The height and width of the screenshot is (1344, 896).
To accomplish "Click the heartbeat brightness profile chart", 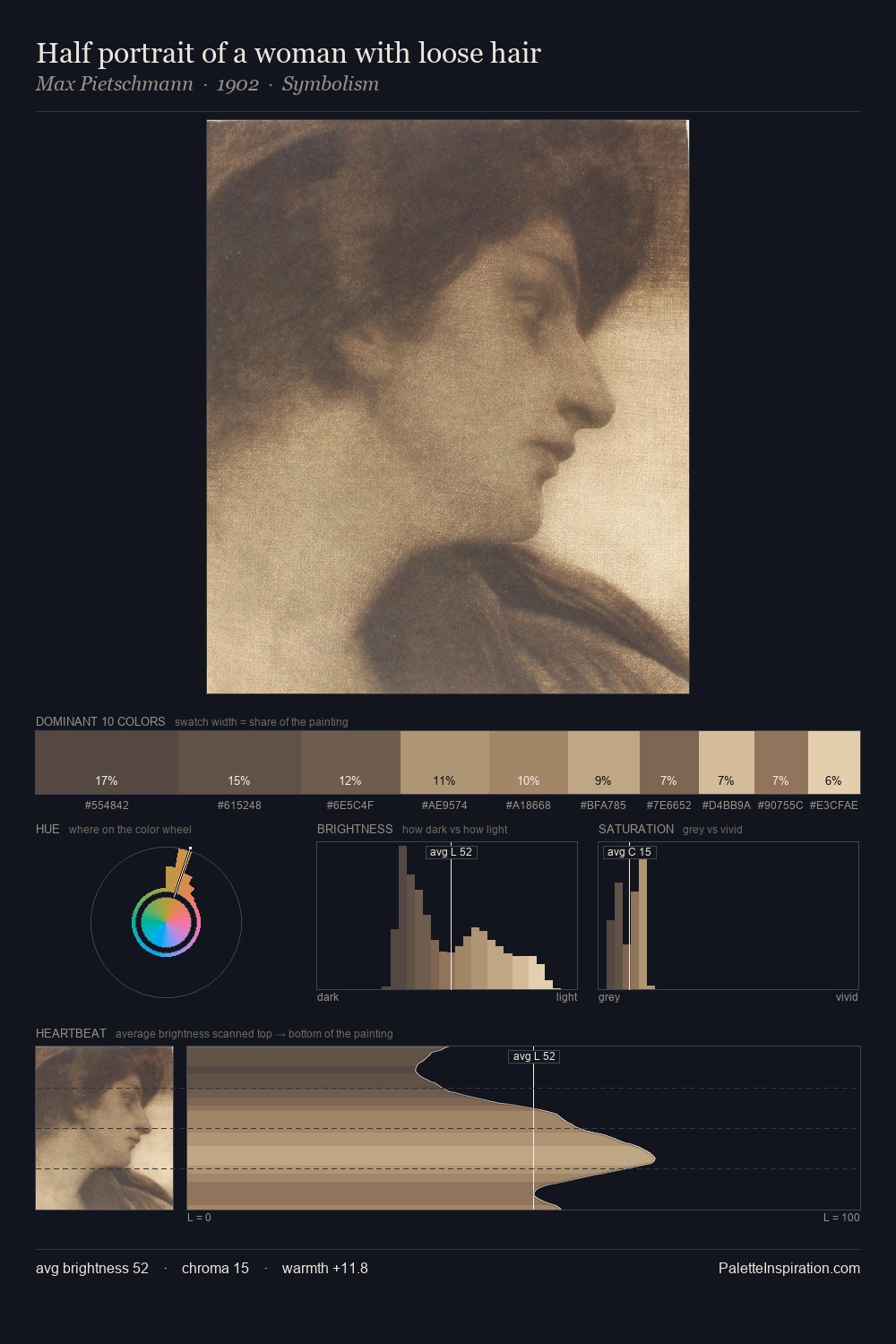I will tap(523, 1128).
